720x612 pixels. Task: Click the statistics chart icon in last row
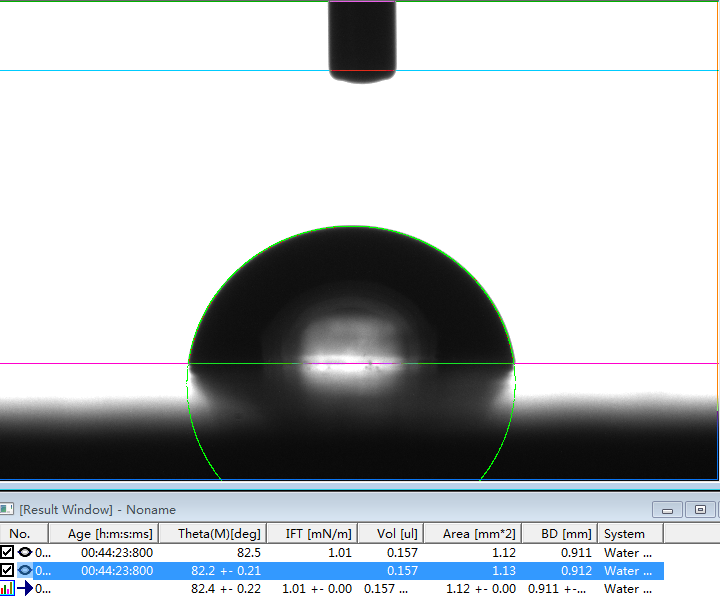click(x=7, y=589)
